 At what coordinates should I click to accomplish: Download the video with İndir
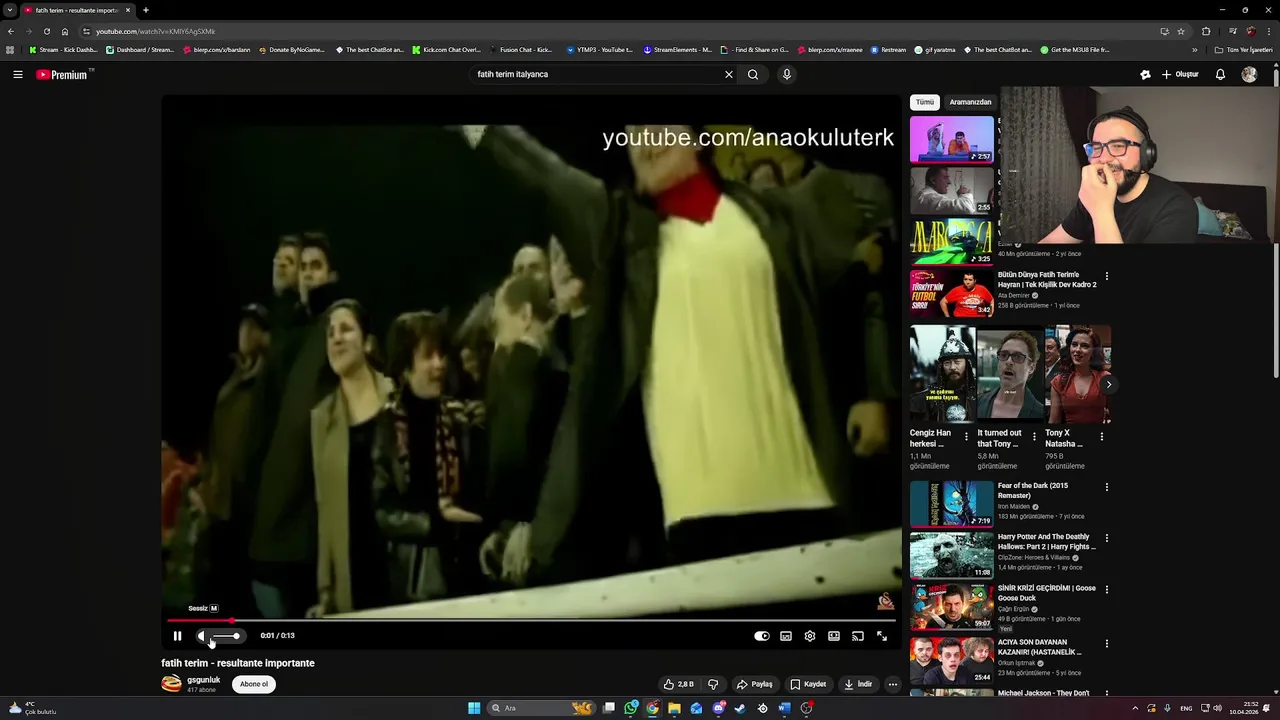coord(858,684)
